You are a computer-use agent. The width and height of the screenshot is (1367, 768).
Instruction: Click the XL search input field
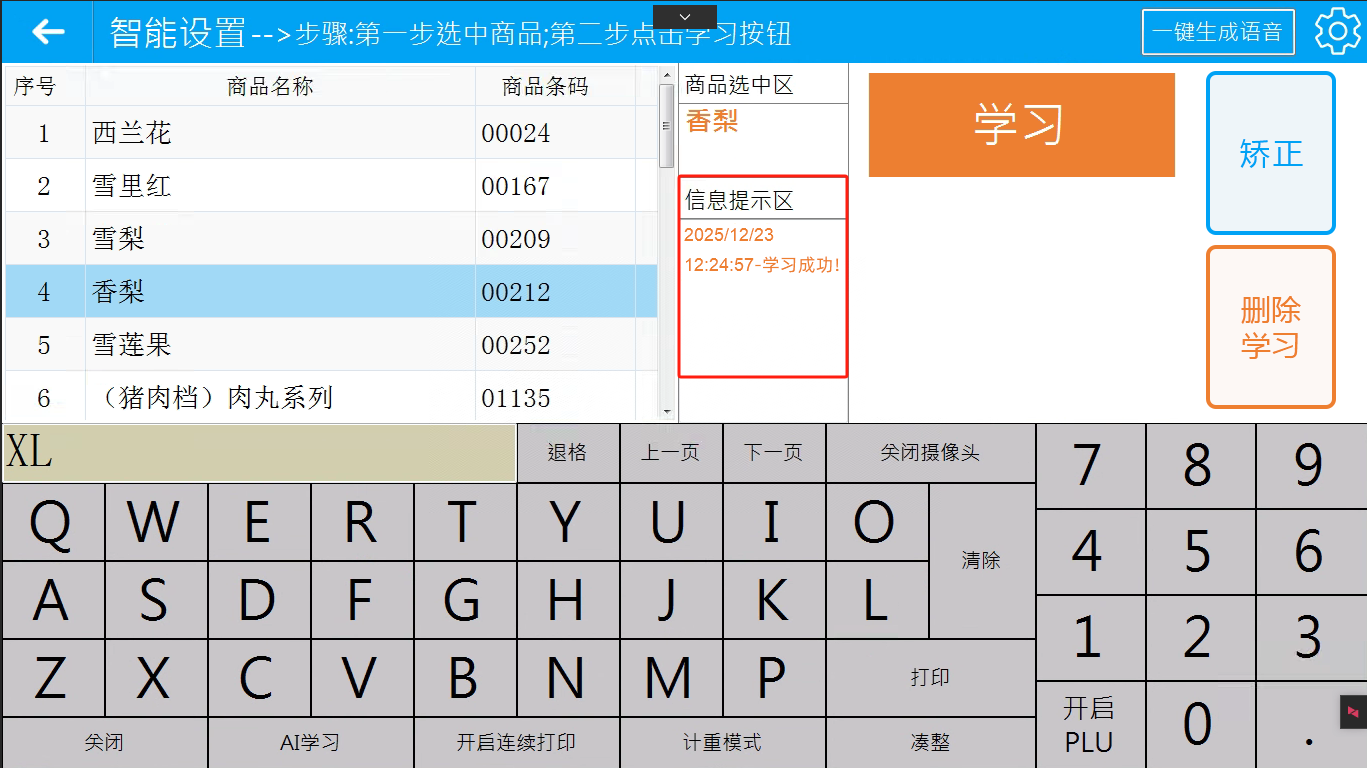[x=259, y=453]
